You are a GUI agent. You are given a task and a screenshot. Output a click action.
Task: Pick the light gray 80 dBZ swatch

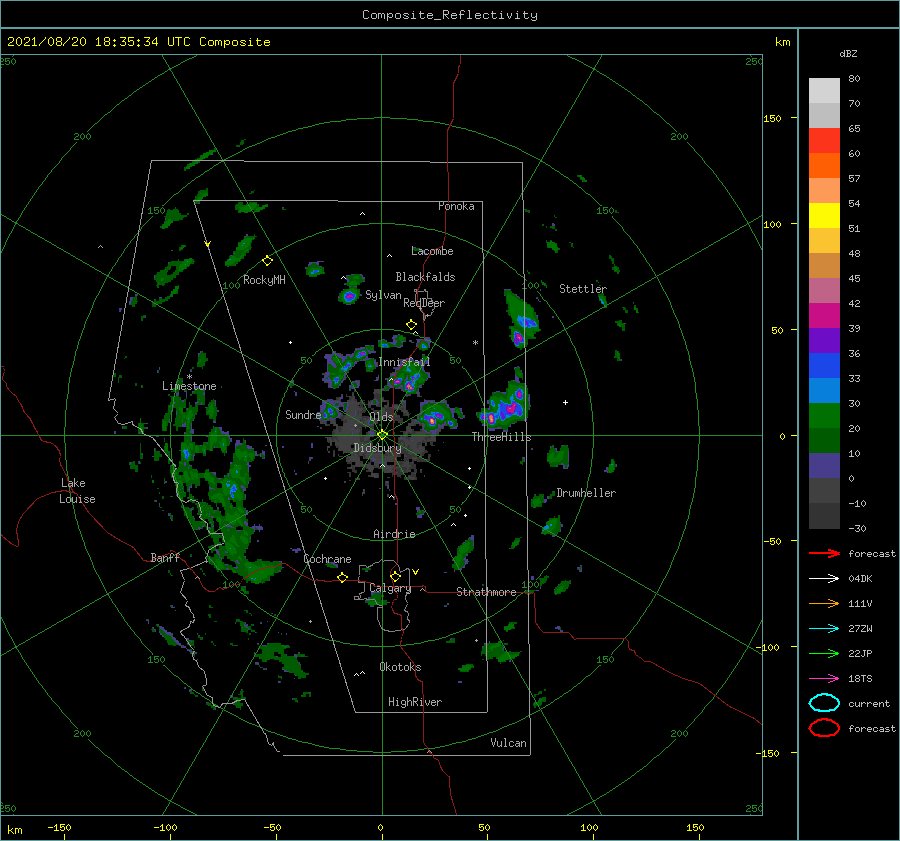tap(824, 90)
